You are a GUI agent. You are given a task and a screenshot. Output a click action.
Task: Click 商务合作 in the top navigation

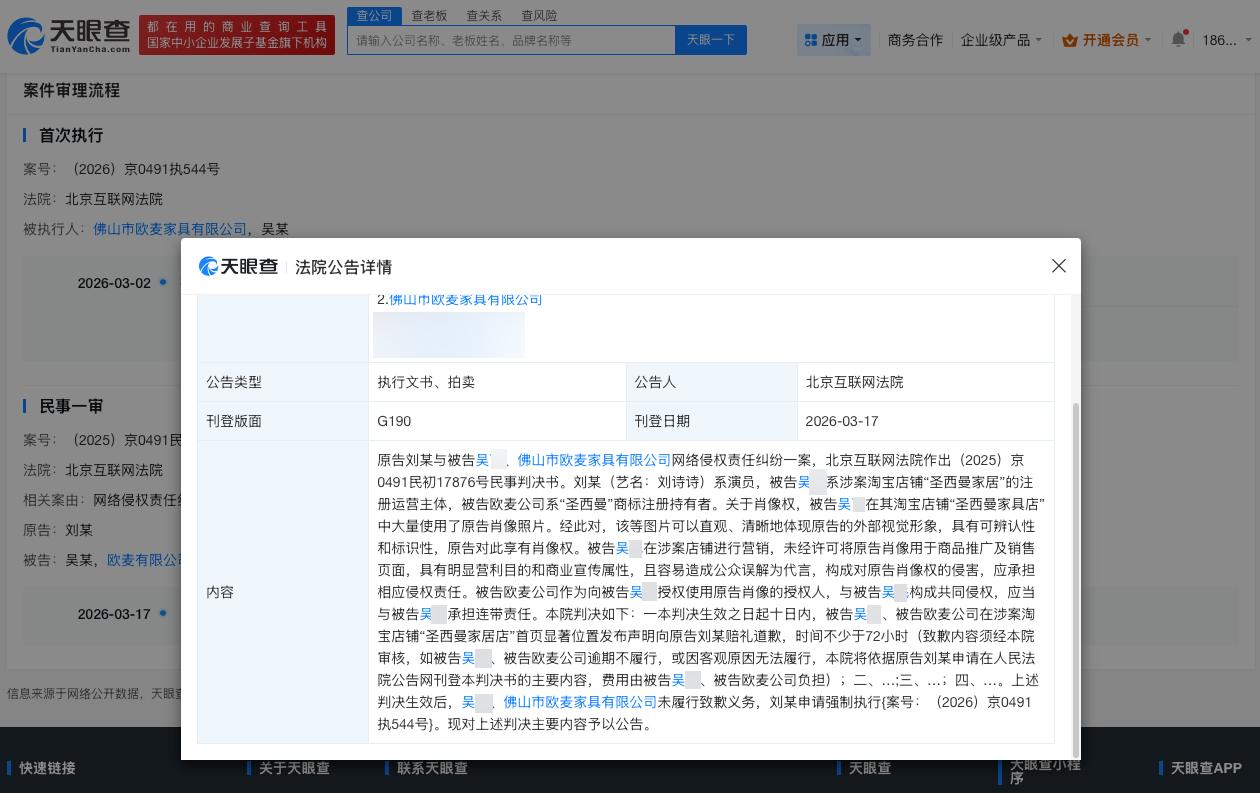[x=915, y=40]
